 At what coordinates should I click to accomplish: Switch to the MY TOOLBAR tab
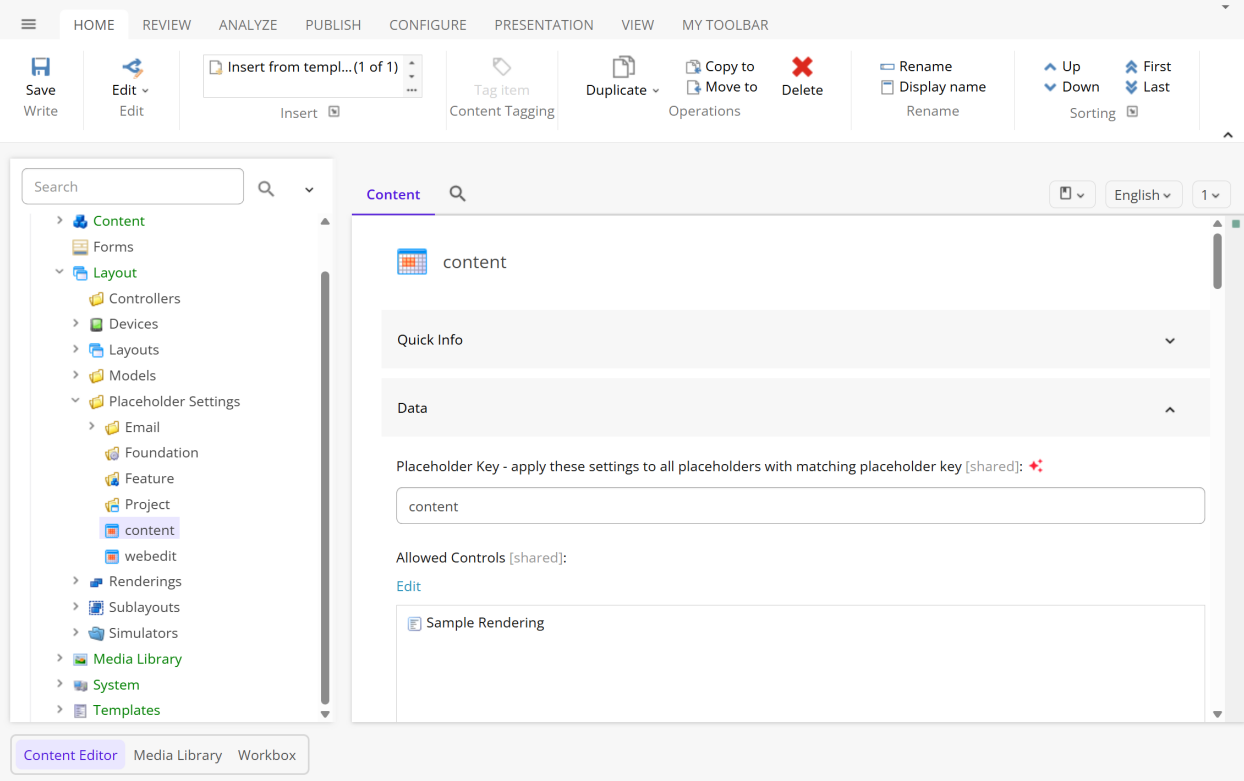[x=726, y=24]
